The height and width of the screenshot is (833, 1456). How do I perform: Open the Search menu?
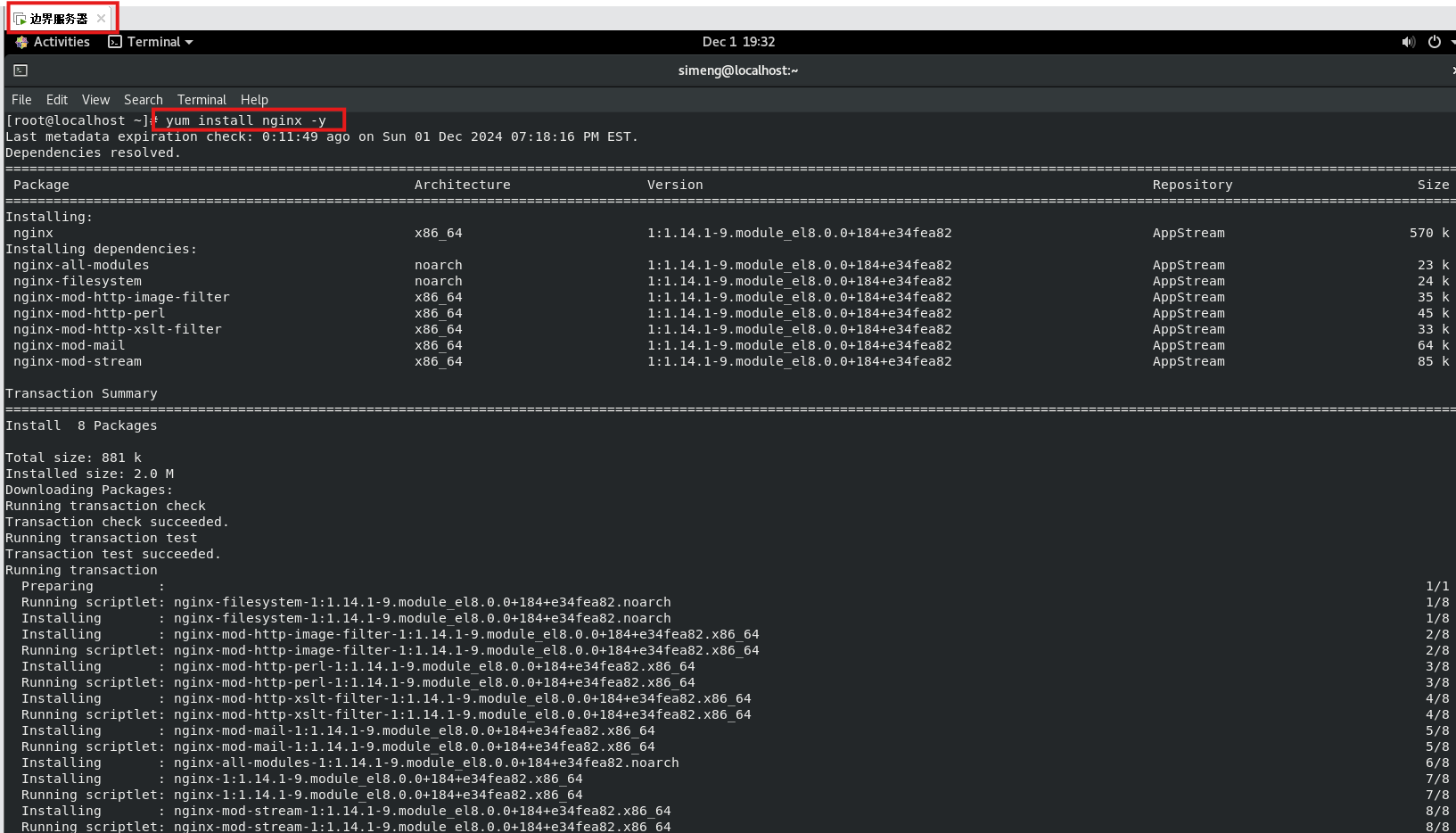pos(143,100)
